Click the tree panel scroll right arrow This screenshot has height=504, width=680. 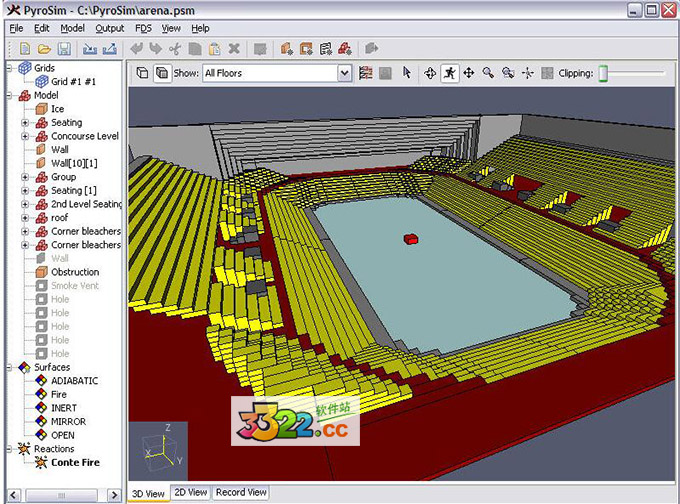(114, 495)
